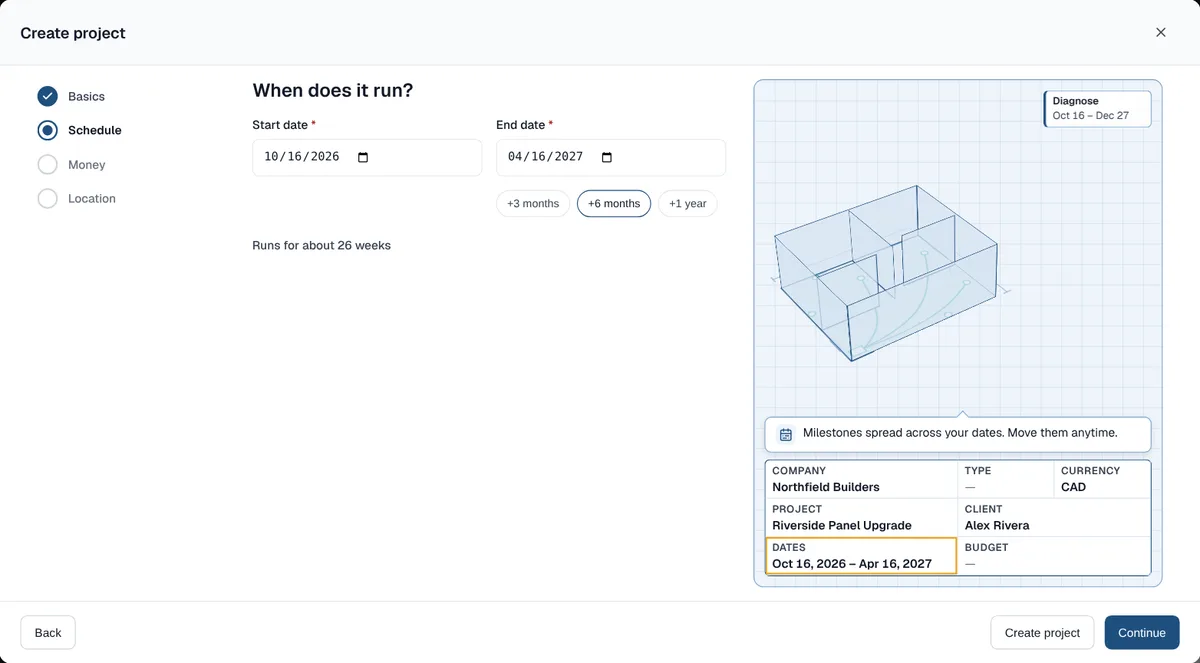This screenshot has width=1200, height=663.
Task: Jump to the Money step label
Action: [x=86, y=164]
